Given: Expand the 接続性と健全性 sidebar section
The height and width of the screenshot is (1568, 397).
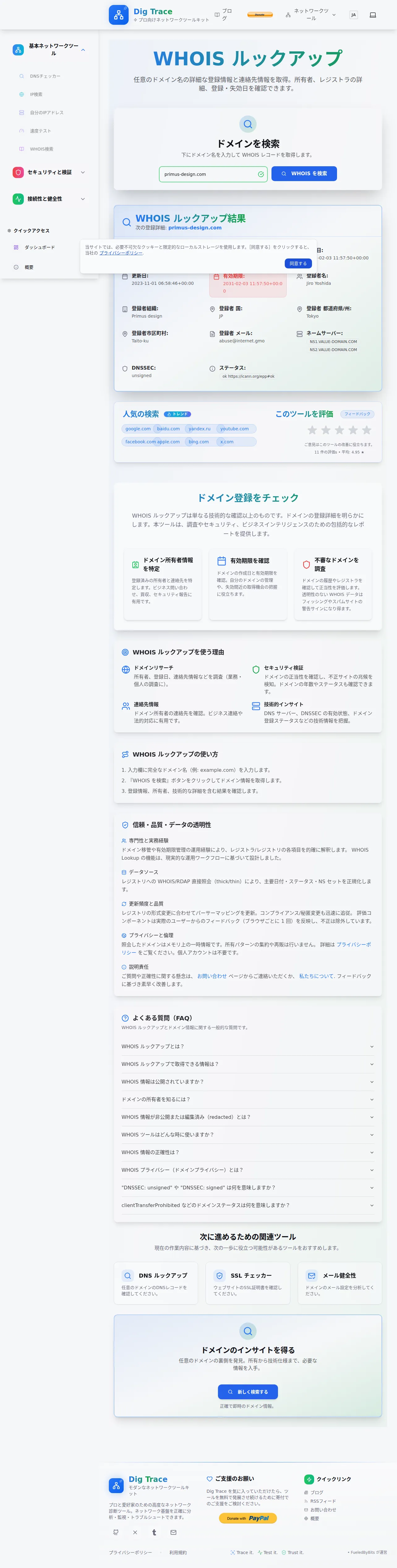Looking at the screenshot, I should pyautogui.click(x=49, y=199).
